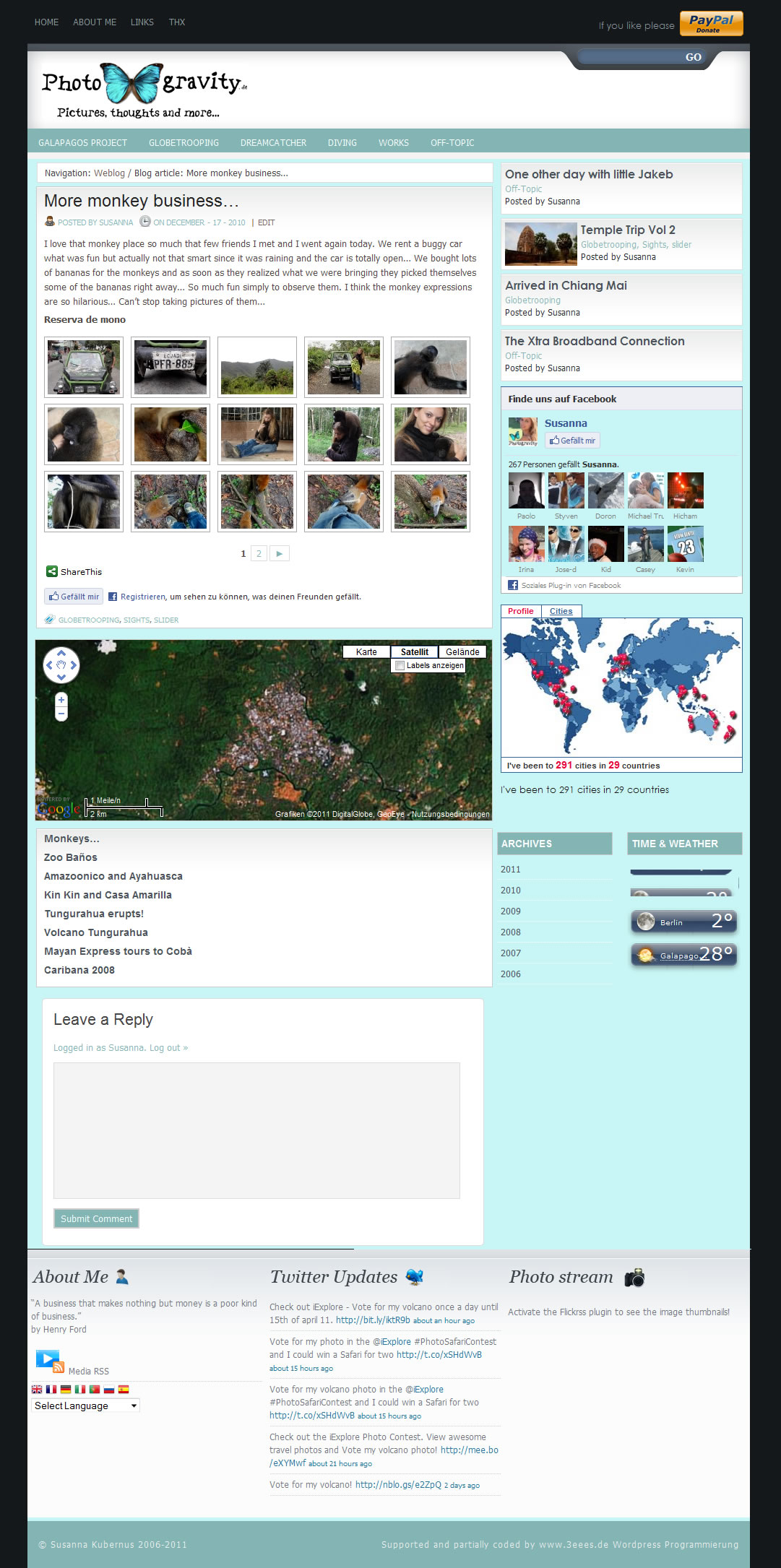Select the Portuguese flag translation

click(95, 1389)
